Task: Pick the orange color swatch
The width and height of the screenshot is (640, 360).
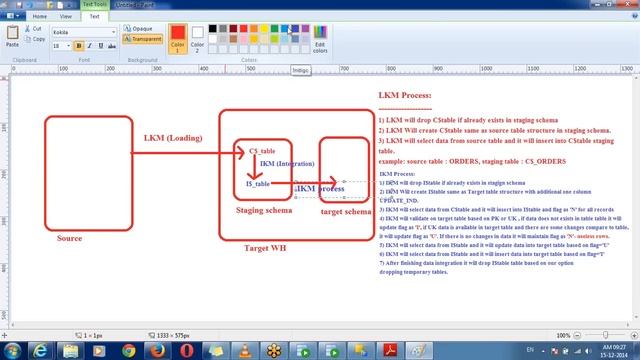Action: coord(254,28)
